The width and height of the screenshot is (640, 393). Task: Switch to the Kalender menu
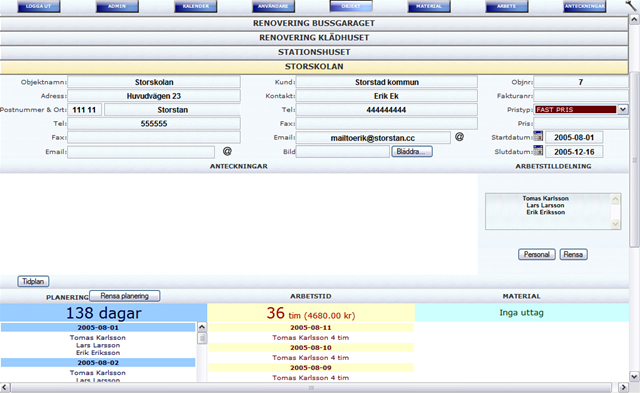tap(196, 6)
